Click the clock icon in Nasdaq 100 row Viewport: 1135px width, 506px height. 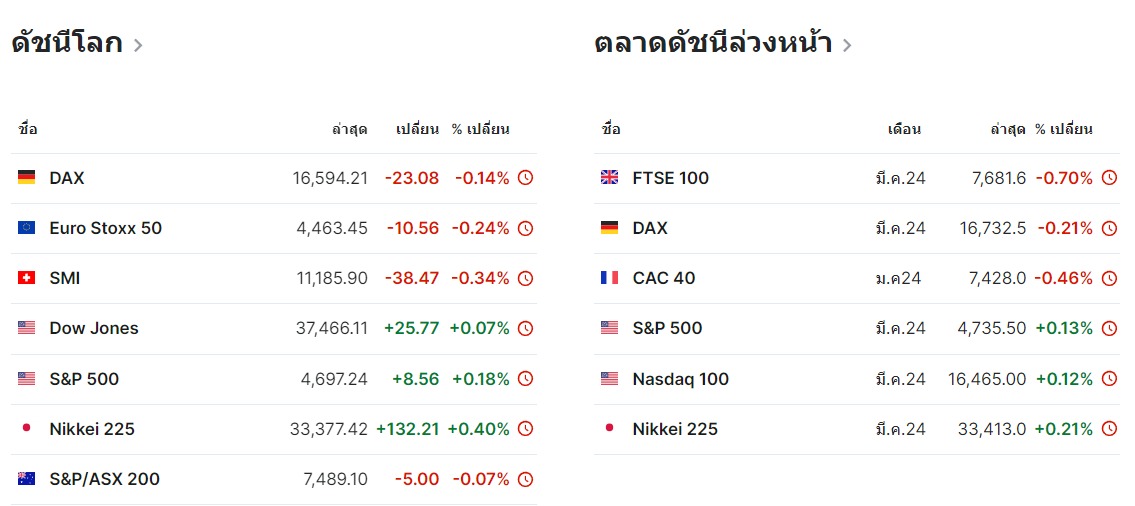[1109, 379]
